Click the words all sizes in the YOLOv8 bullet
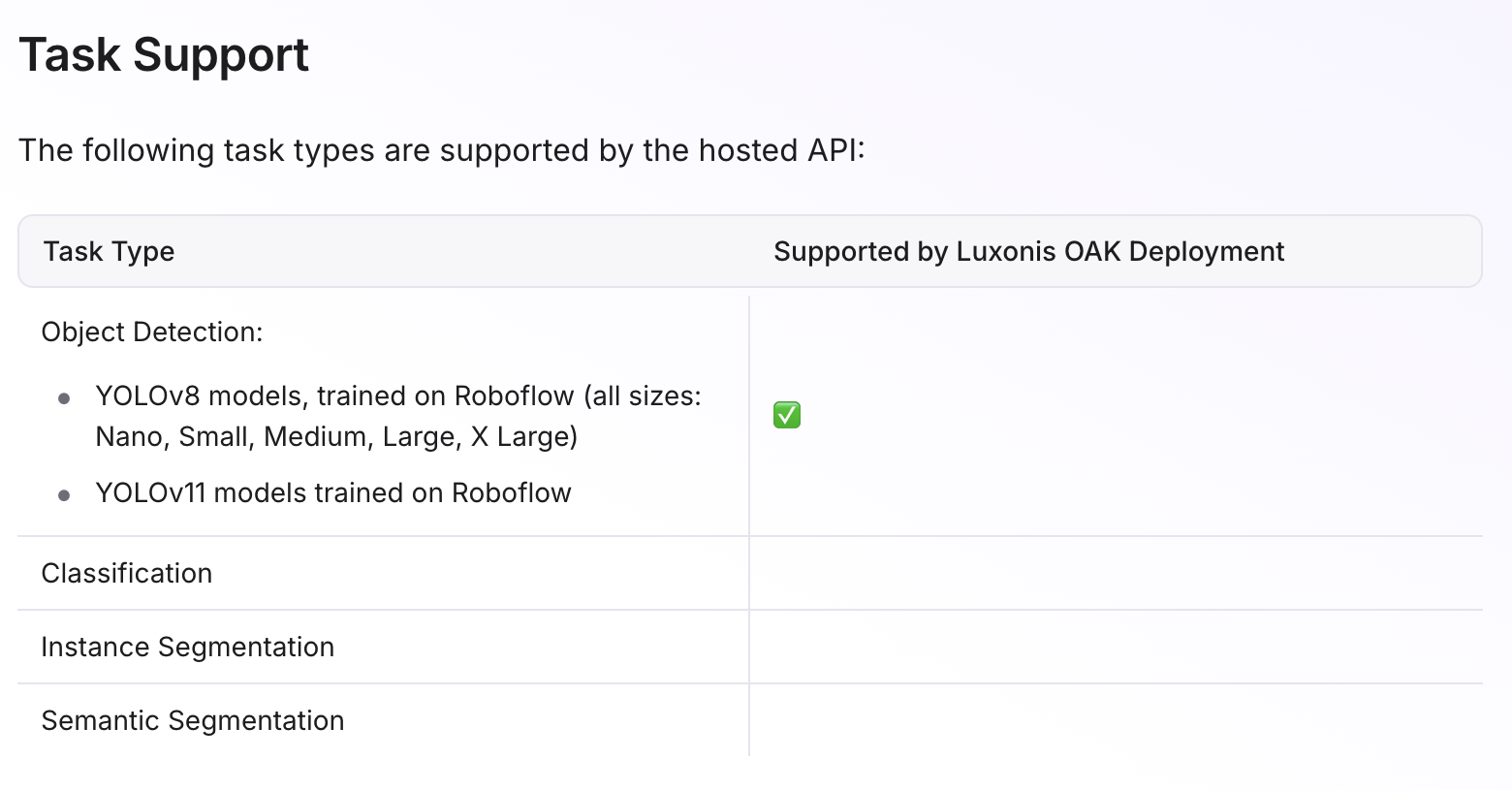Image resolution: width=1512 pixels, height=791 pixels. (642, 396)
